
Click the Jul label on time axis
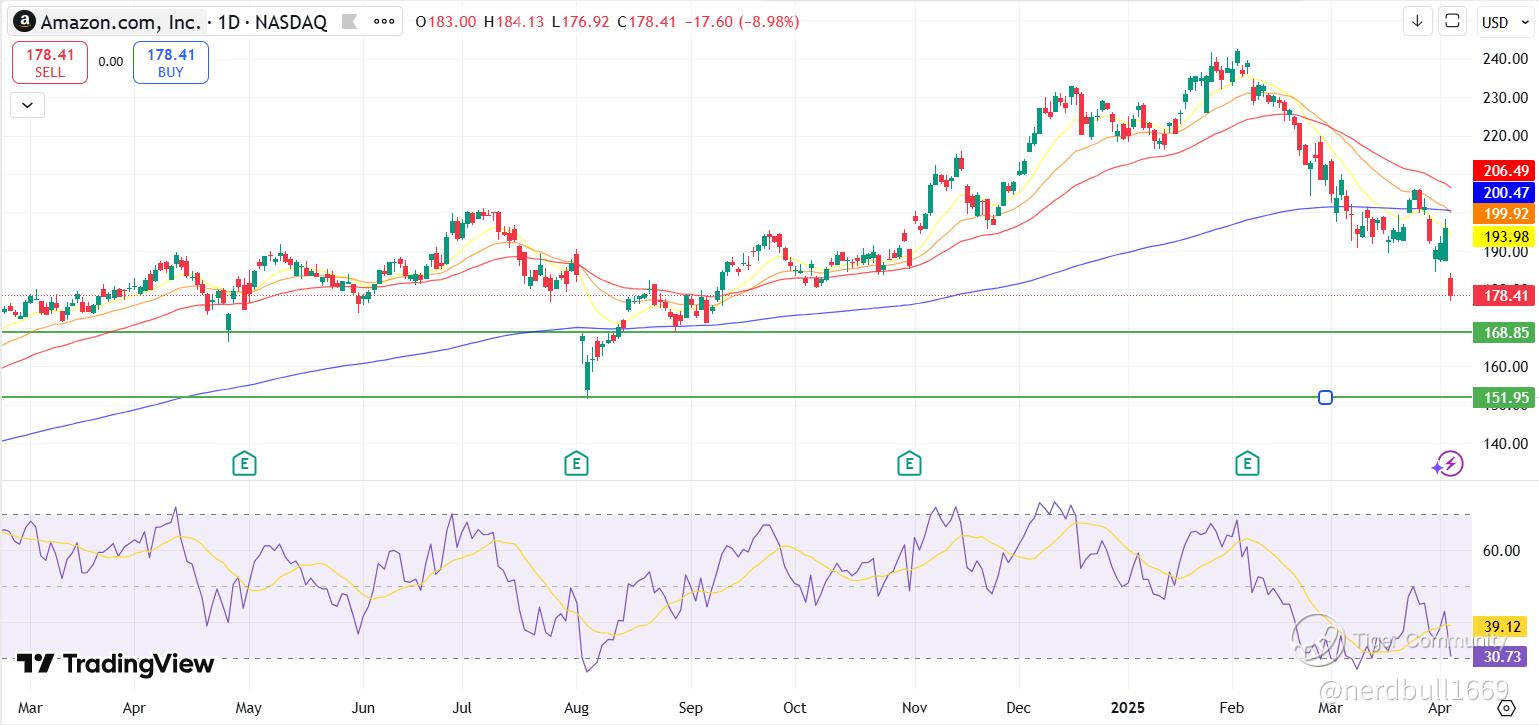click(463, 708)
